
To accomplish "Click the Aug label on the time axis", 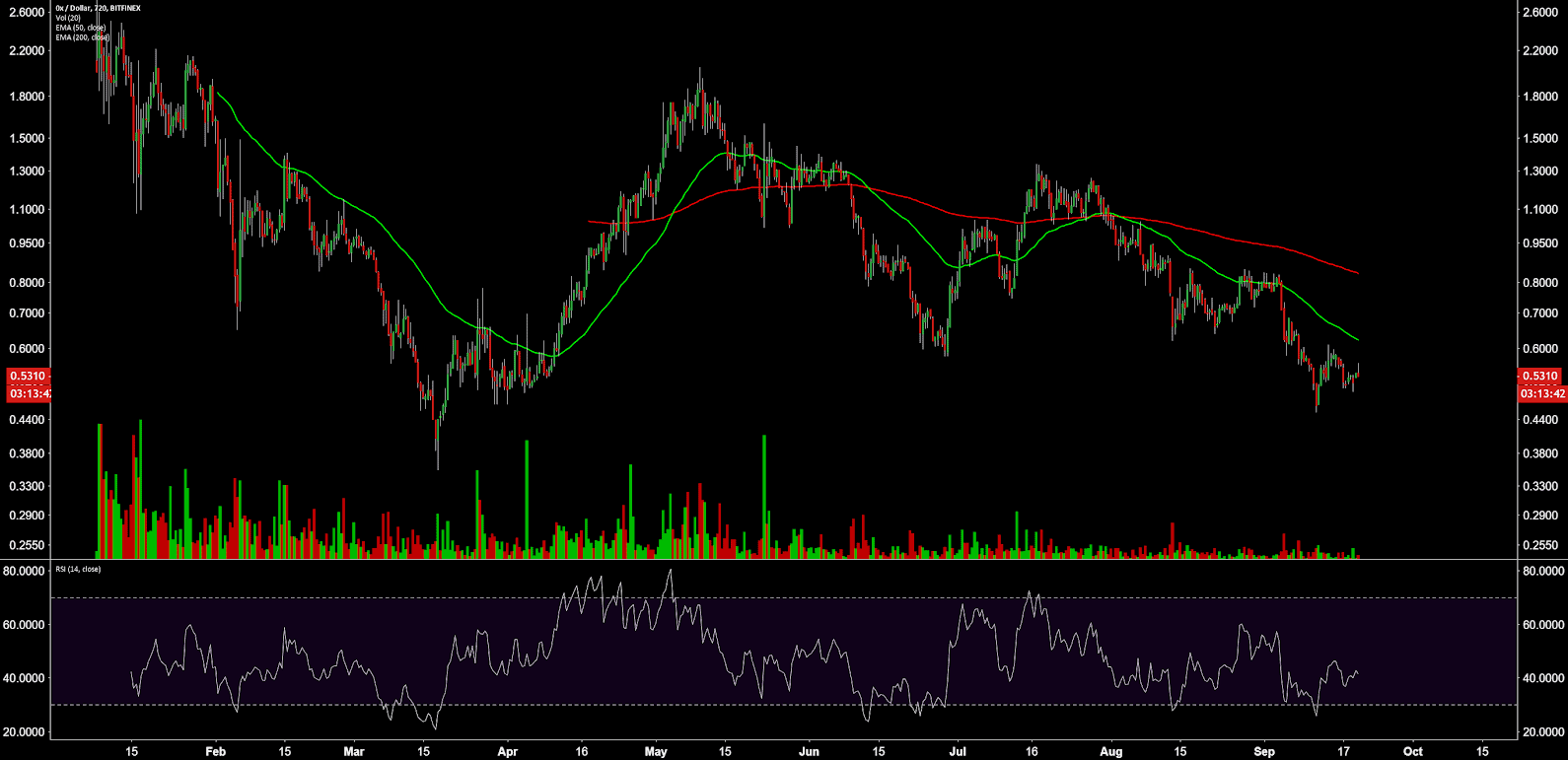I will [1110, 751].
